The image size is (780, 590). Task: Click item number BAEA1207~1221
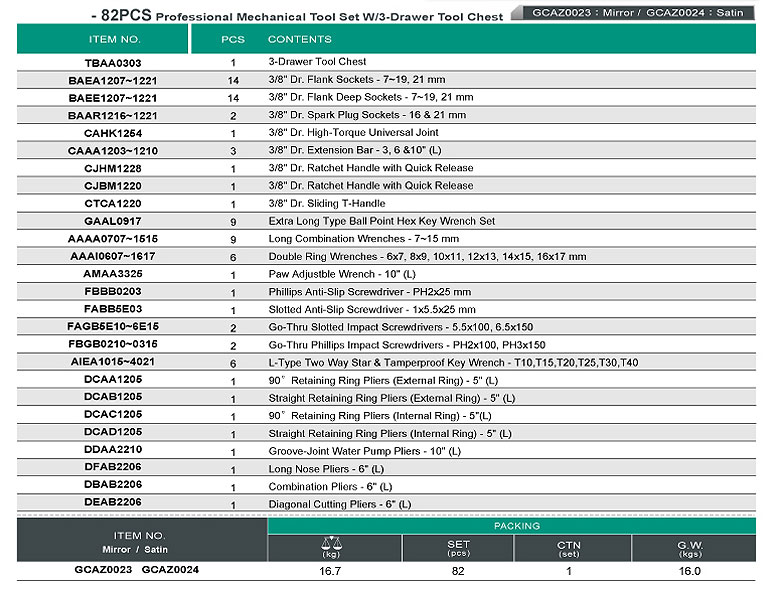click(113, 81)
